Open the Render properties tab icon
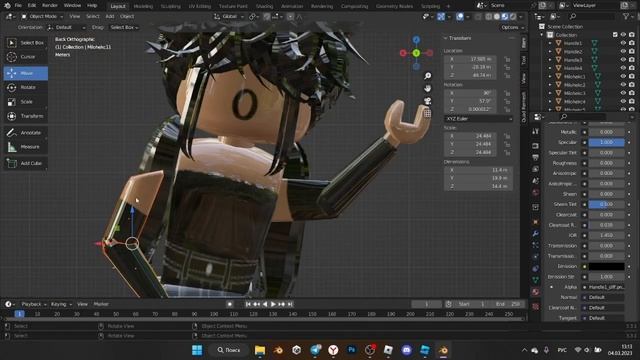This screenshot has height=360, width=640. (536, 146)
